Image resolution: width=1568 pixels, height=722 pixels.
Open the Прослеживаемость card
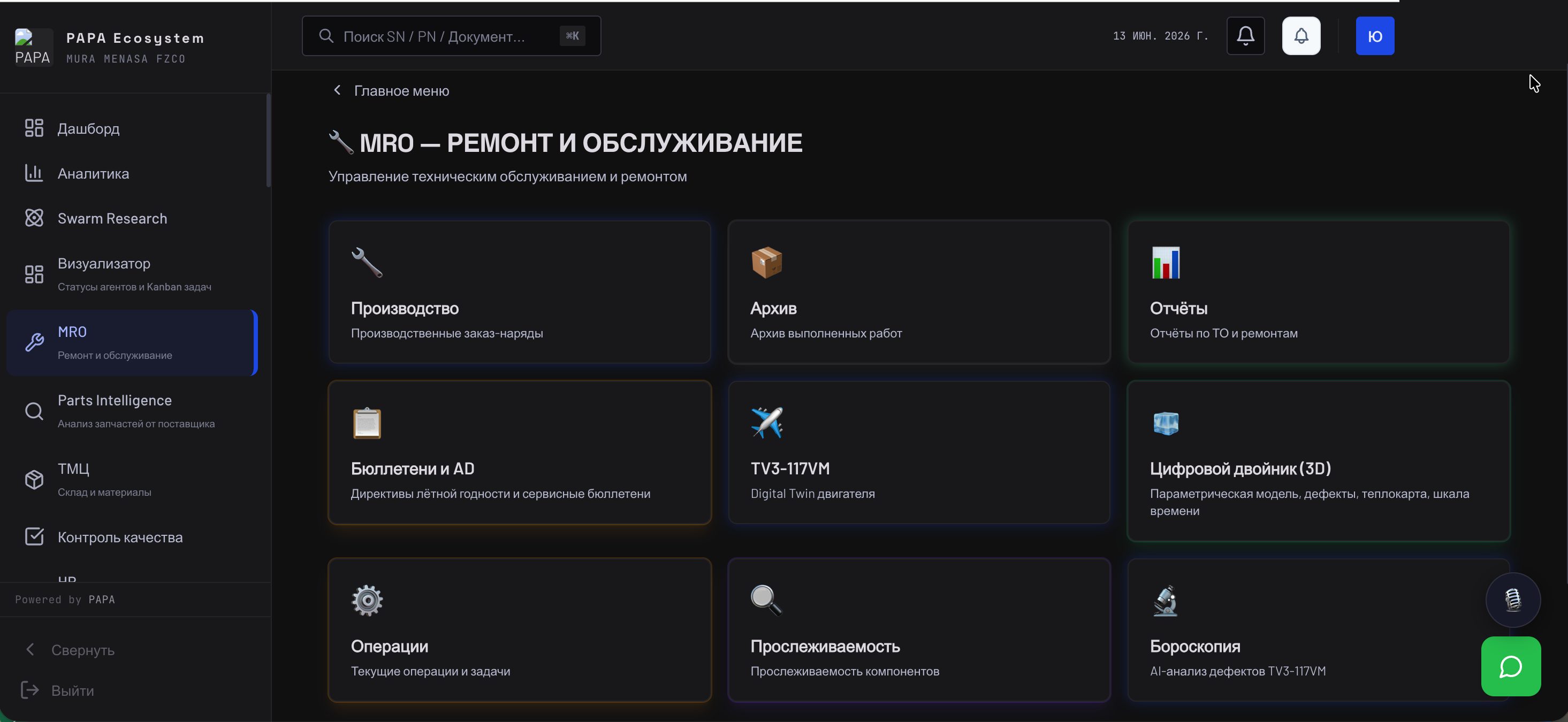point(919,630)
